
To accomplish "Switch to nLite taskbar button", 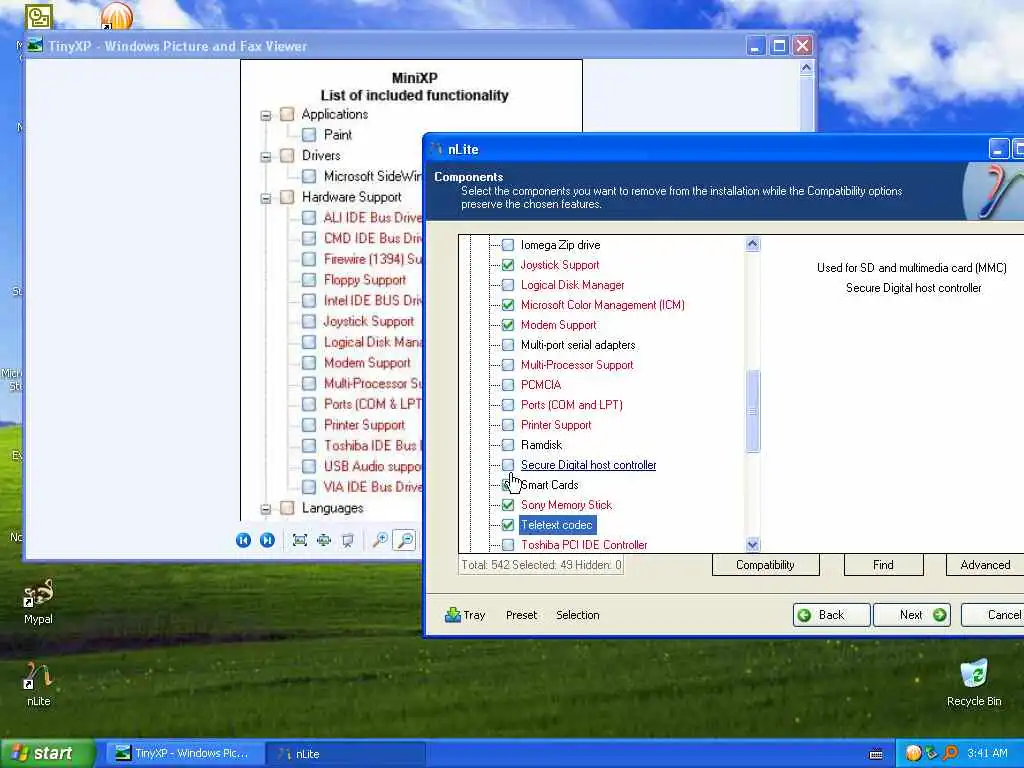I will (x=345, y=754).
